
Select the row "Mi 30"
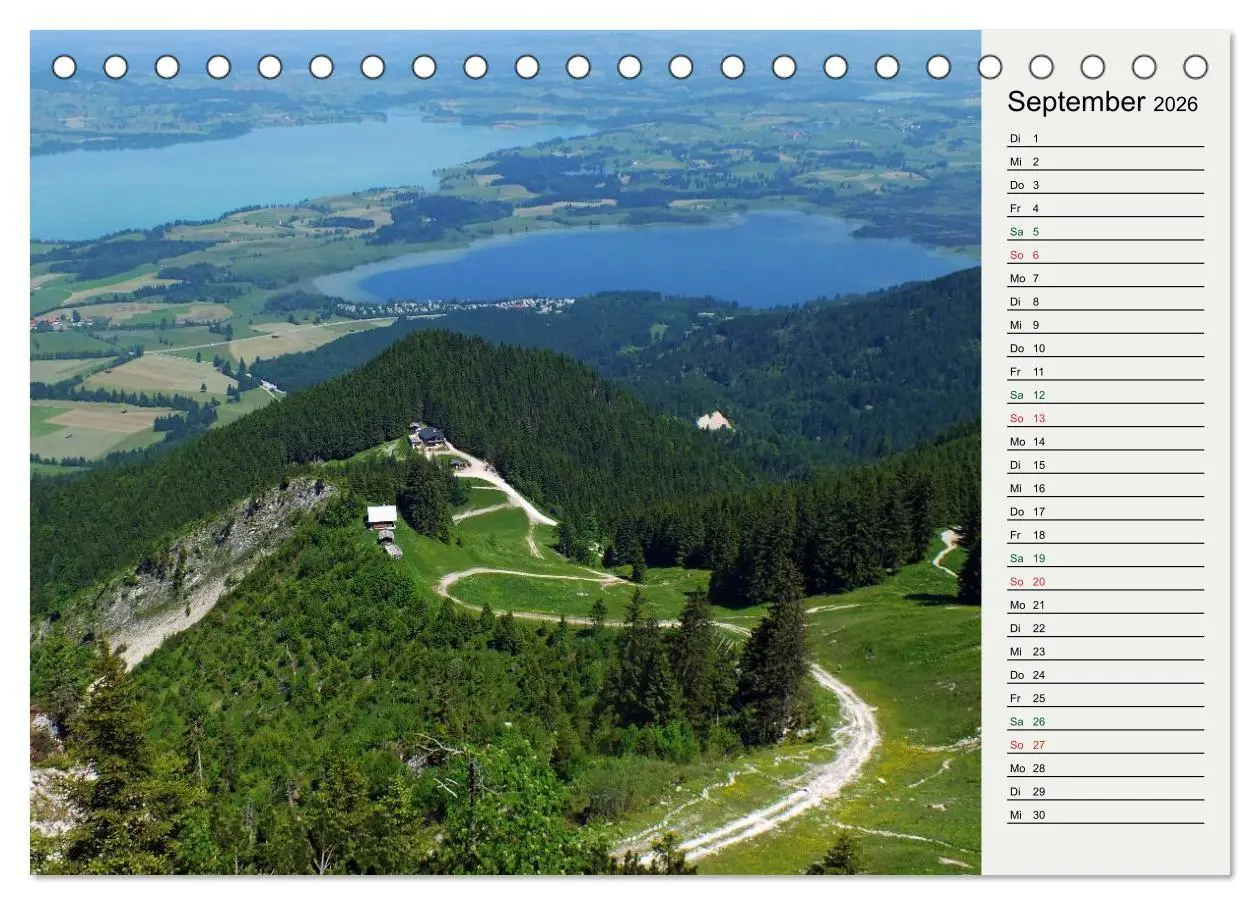tap(1105, 815)
